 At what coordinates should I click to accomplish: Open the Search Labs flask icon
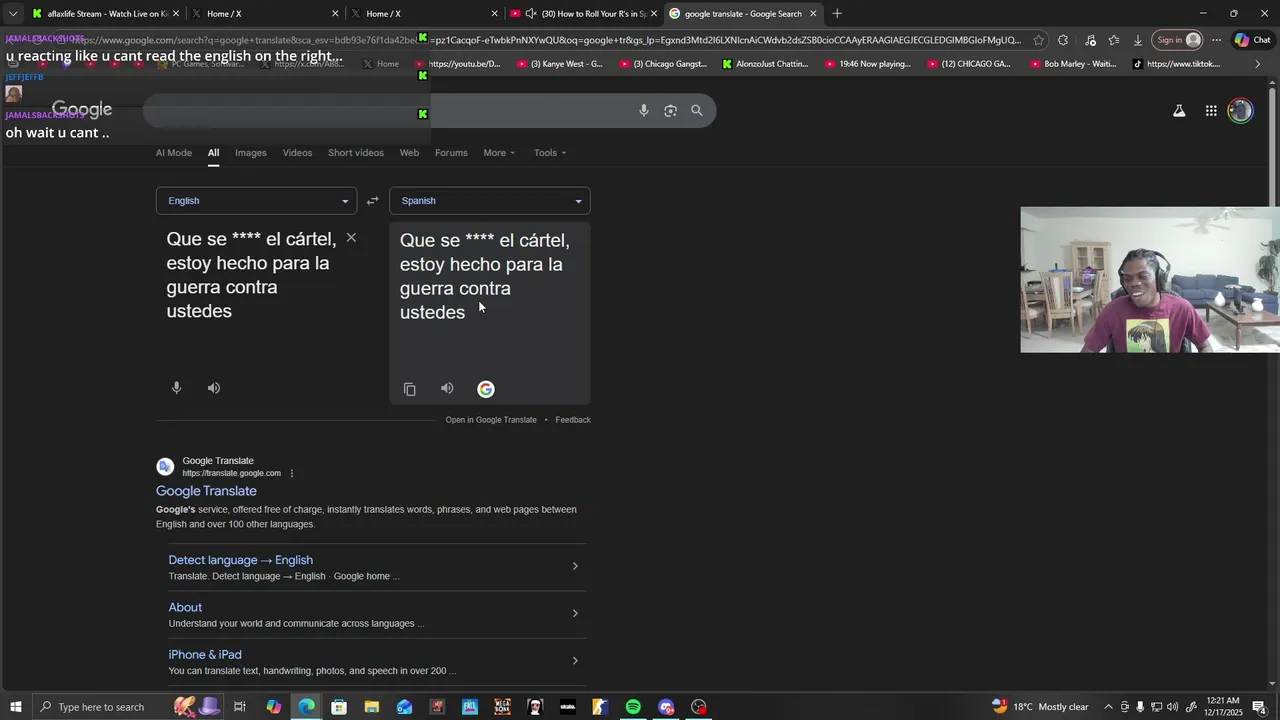pos(1179,111)
